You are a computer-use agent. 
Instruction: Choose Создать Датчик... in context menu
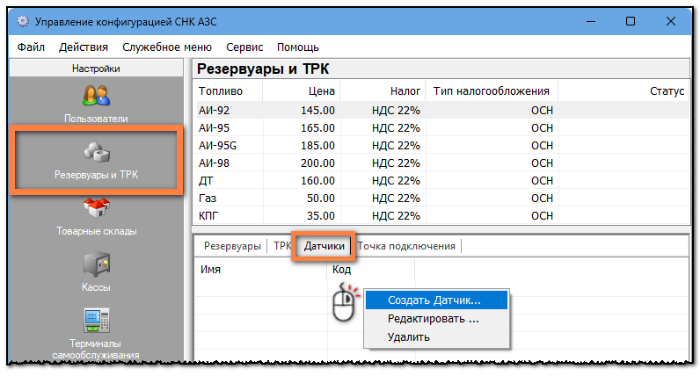(x=437, y=300)
